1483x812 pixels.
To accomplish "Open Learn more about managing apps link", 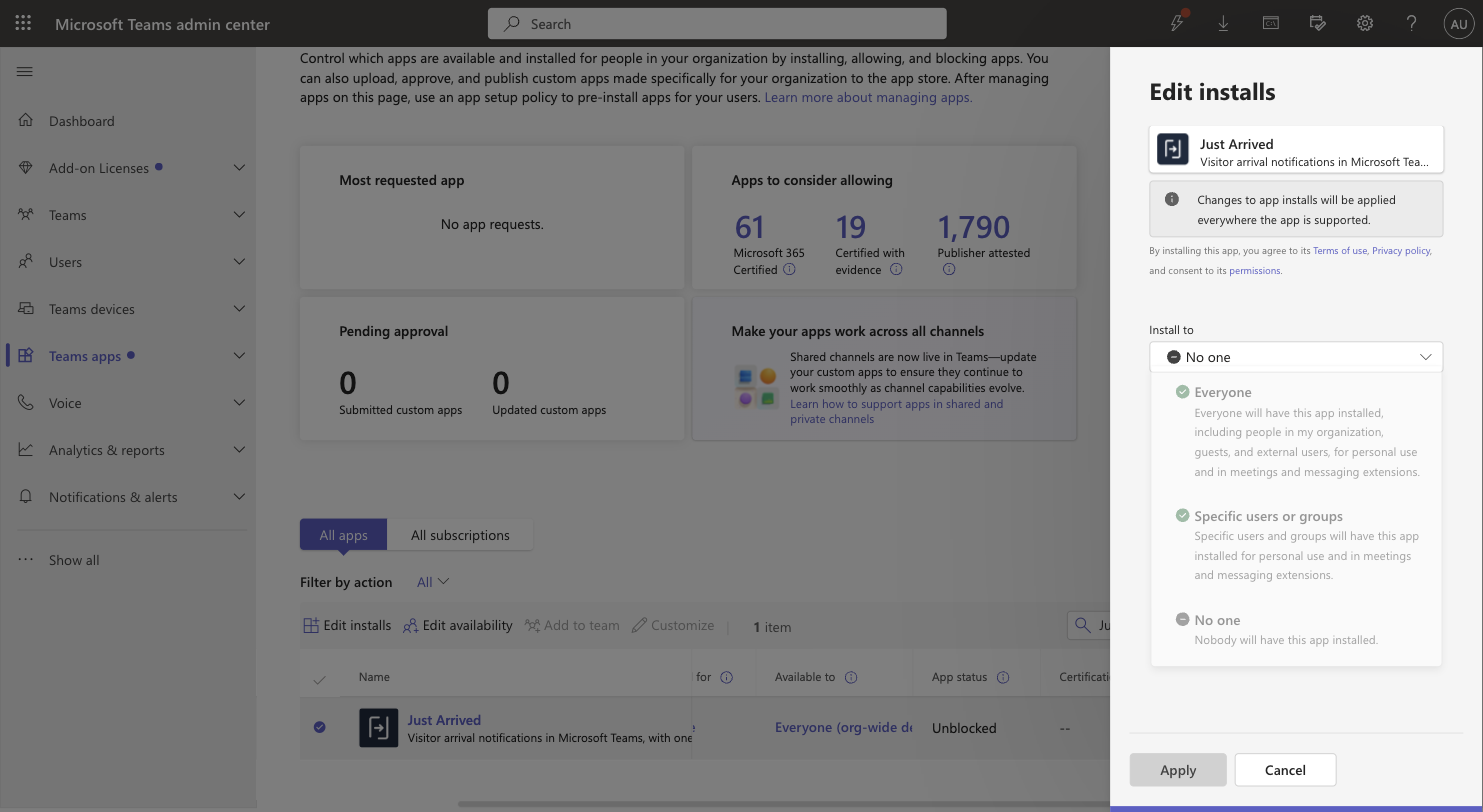I will pyautogui.click(x=868, y=97).
